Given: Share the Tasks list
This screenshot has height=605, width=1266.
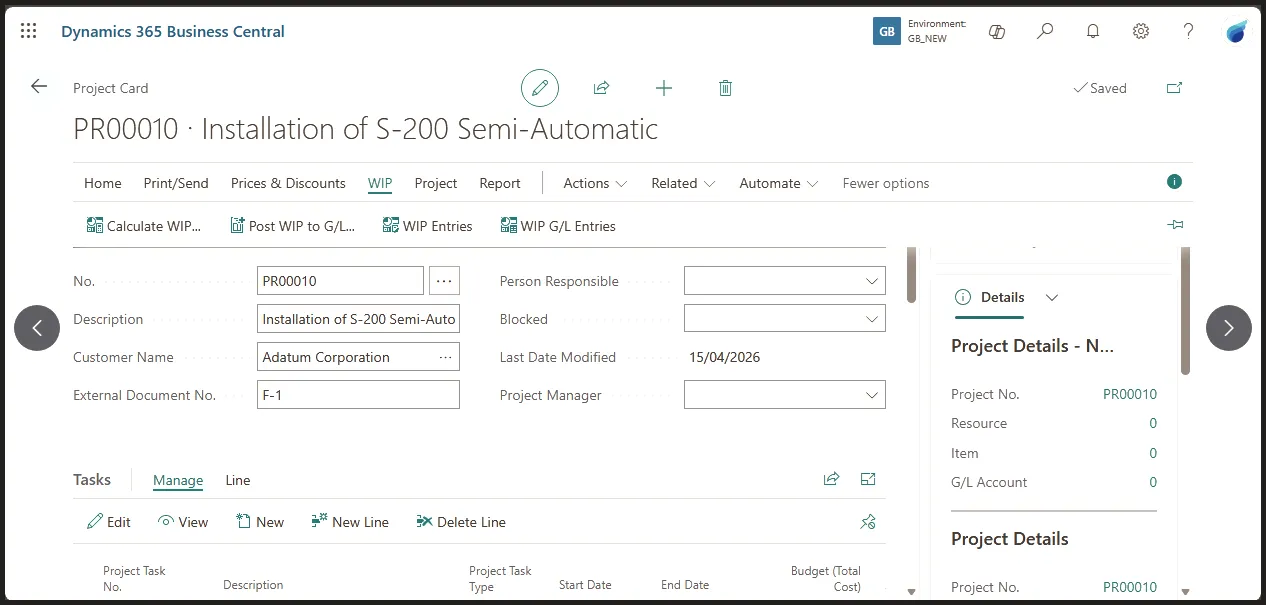Looking at the screenshot, I should click(x=831, y=479).
